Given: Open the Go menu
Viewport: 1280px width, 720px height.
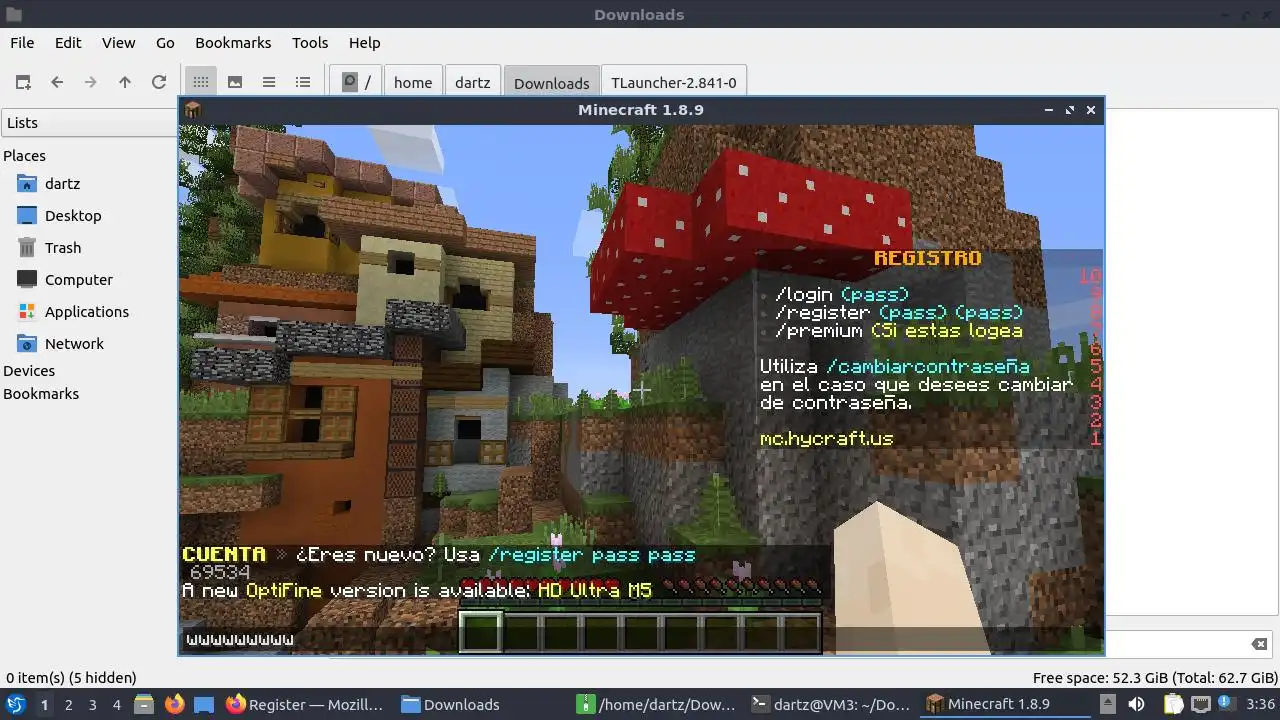Looking at the screenshot, I should [165, 43].
